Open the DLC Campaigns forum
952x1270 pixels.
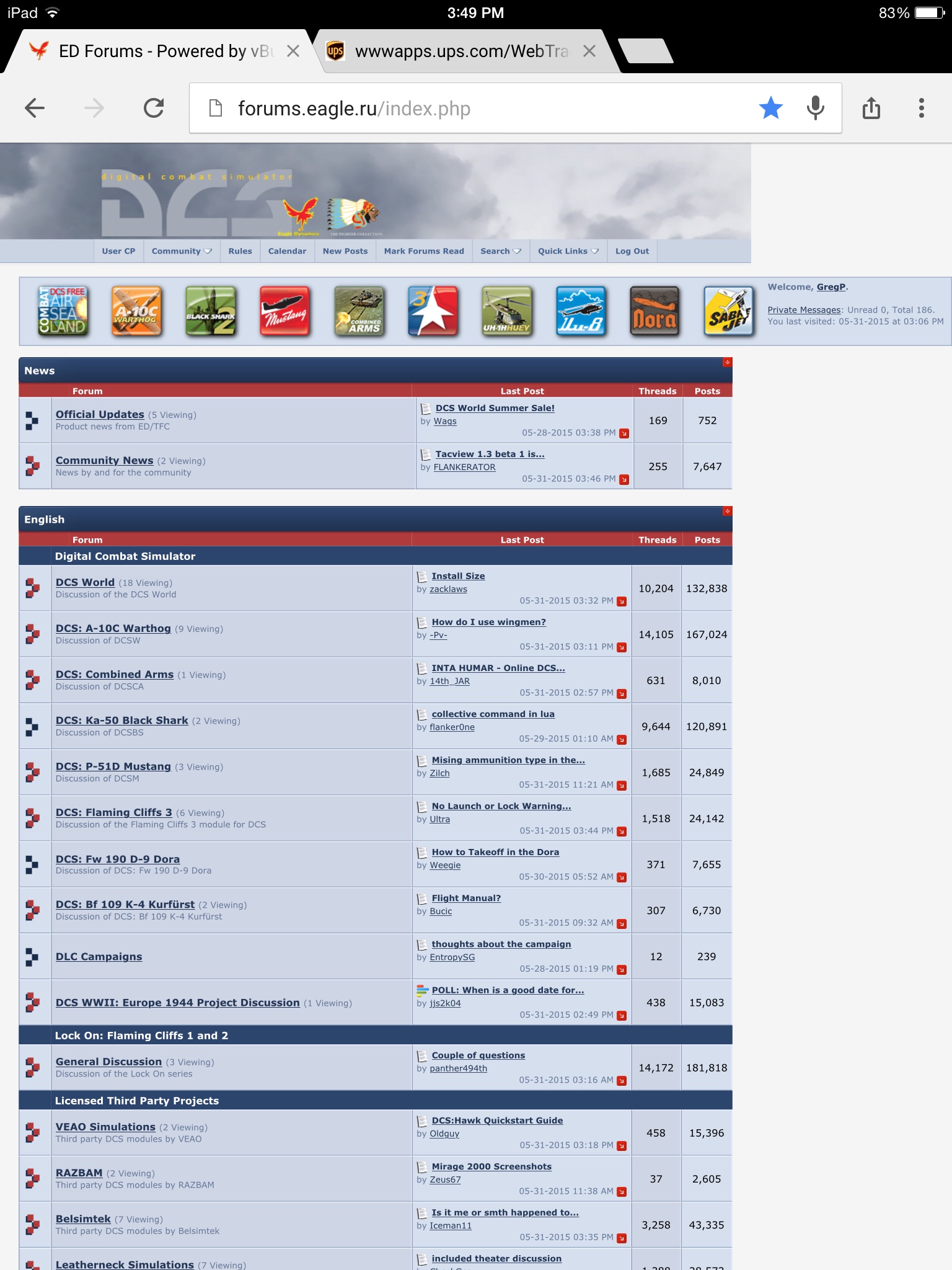(x=99, y=956)
